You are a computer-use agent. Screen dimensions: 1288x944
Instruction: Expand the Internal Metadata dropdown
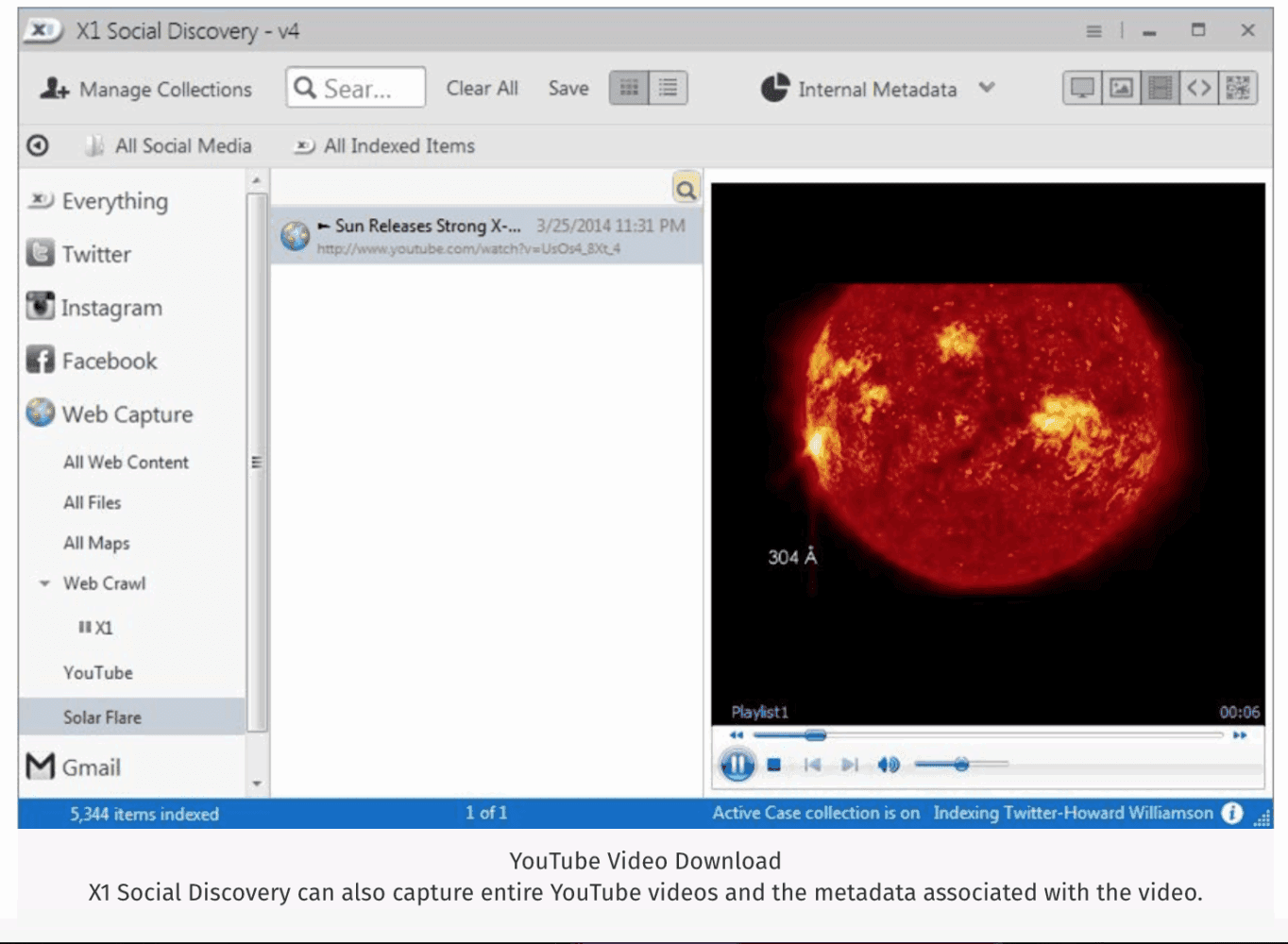point(987,88)
